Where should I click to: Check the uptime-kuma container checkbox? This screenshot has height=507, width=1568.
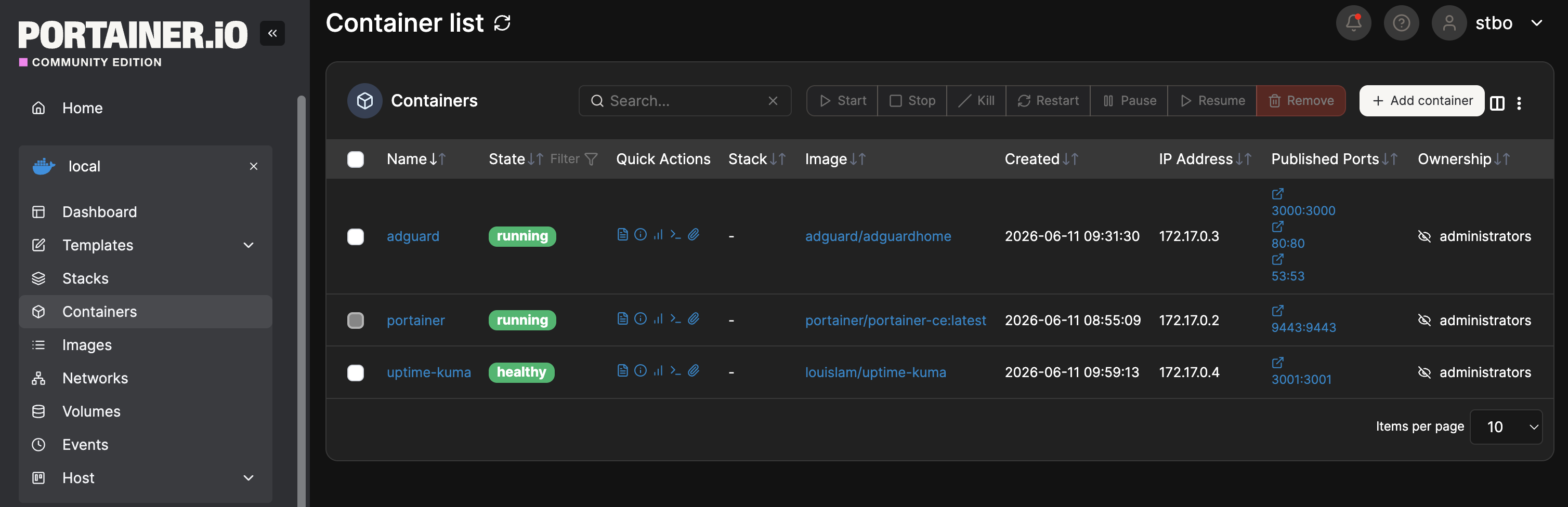pos(356,372)
